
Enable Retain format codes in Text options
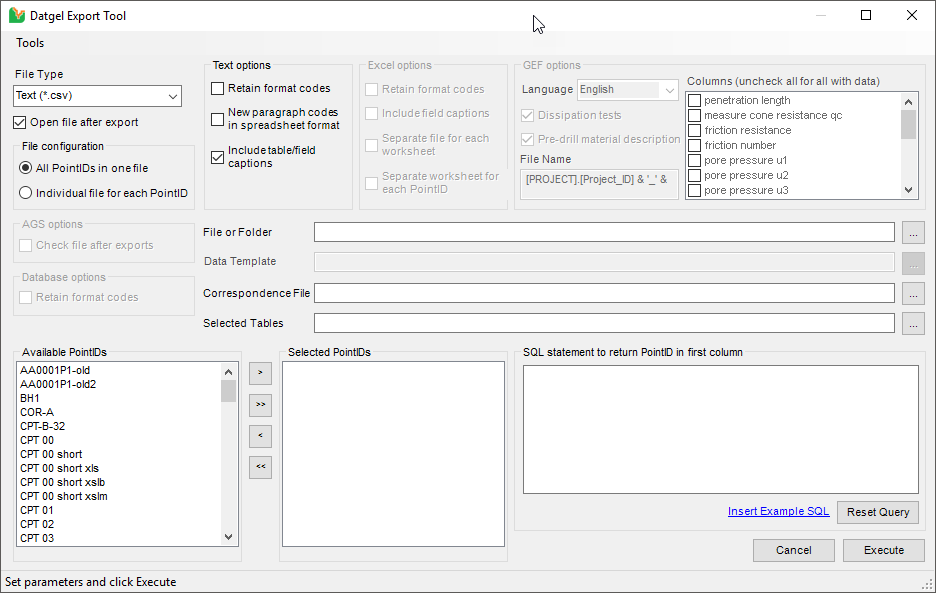coord(218,89)
